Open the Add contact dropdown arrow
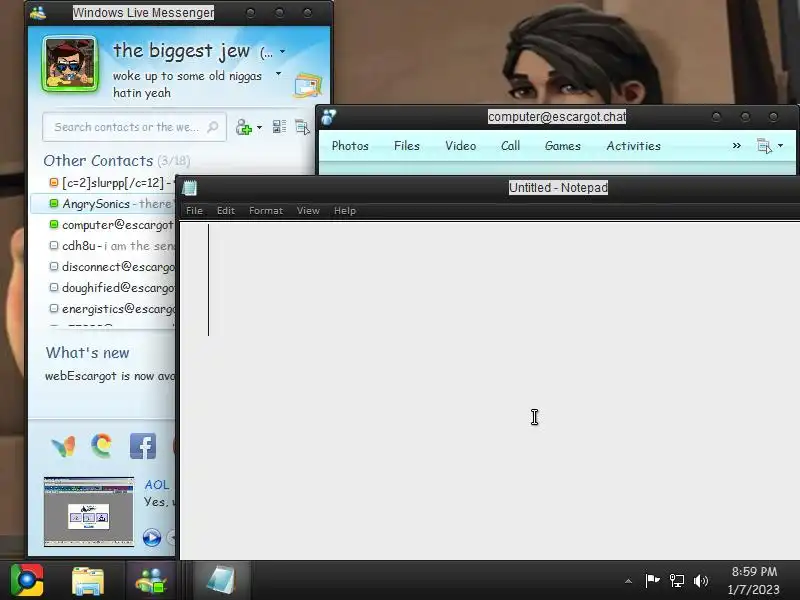800x600 pixels. [x=259, y=127]
